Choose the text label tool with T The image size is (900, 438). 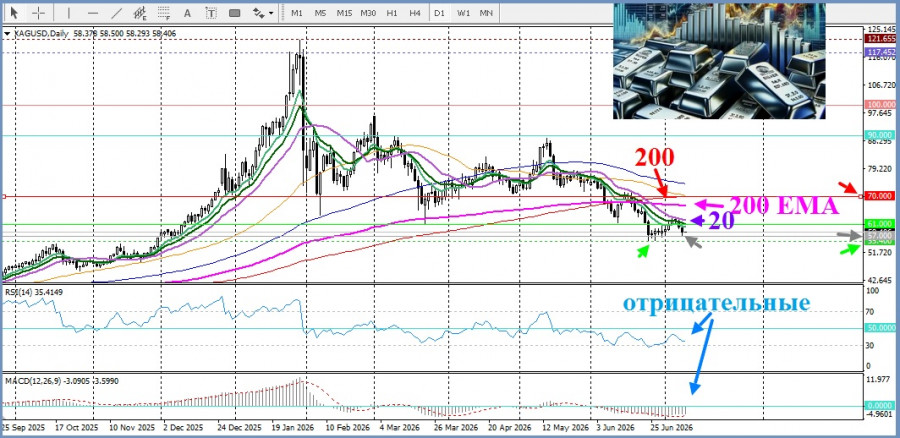(x=211, y=13)
